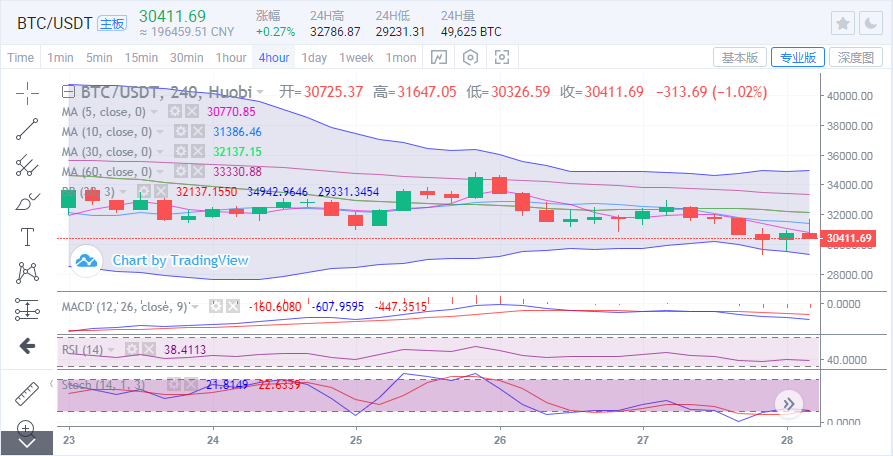Click the 24H high value 32786.87
The image size is (893, 456).
[335, 32]
